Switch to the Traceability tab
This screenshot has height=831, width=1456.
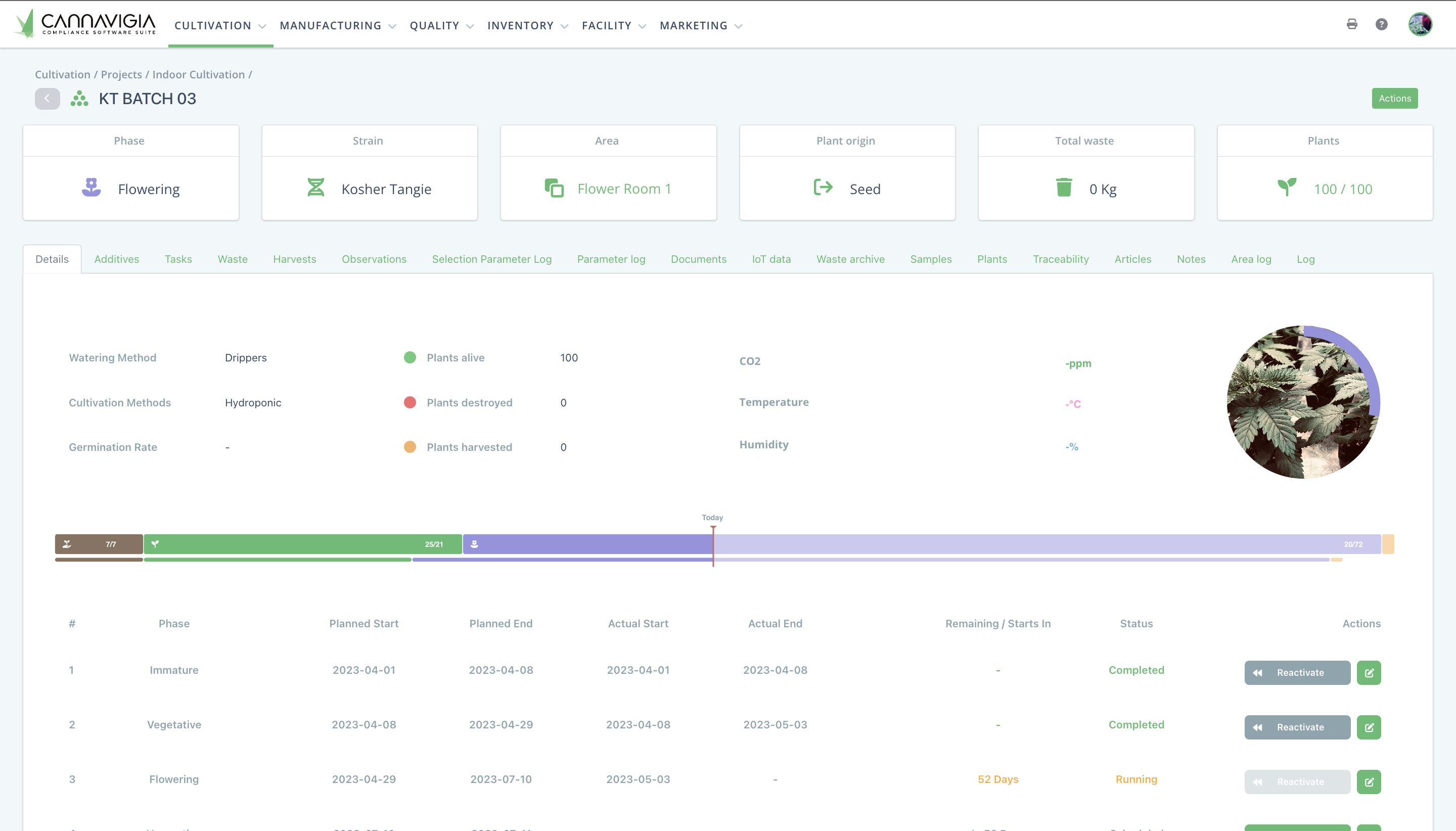pyautogui.click(x=1061, y=259)
